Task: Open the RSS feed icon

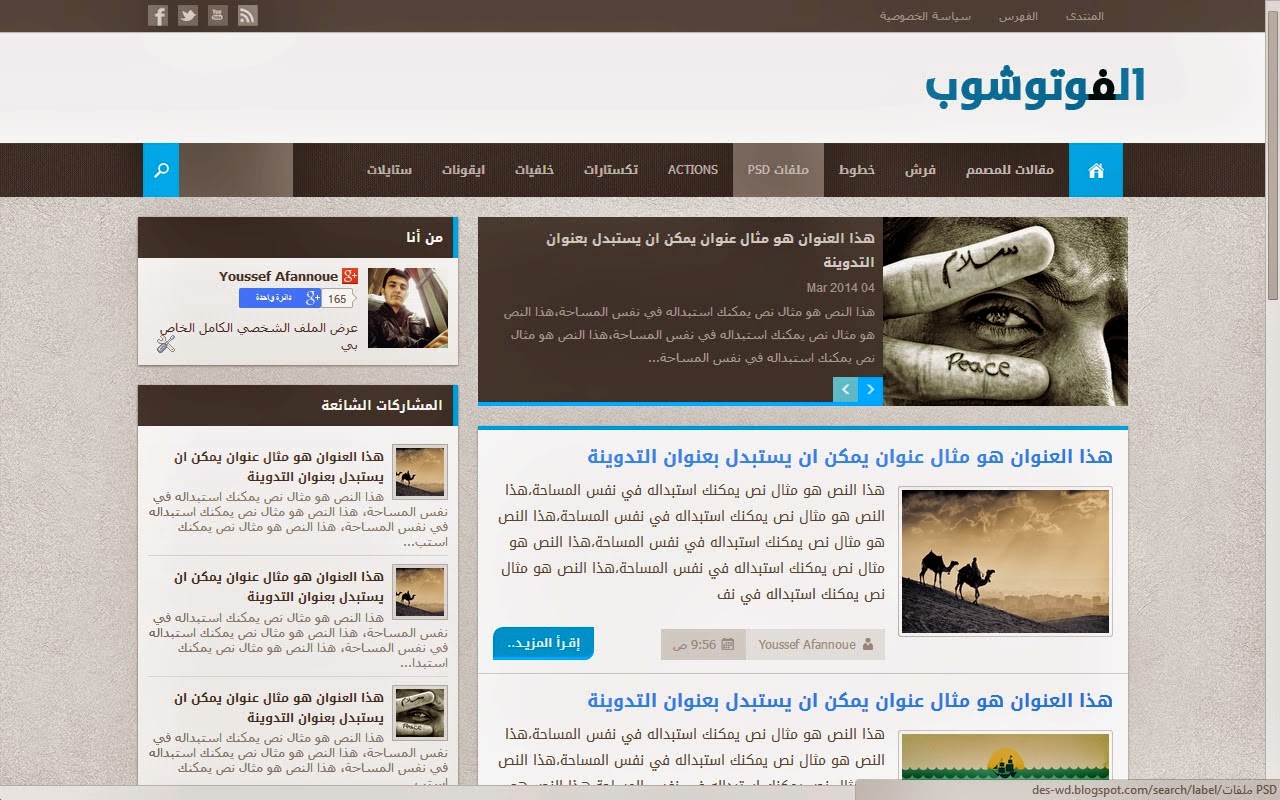Action: click(248, 15)
